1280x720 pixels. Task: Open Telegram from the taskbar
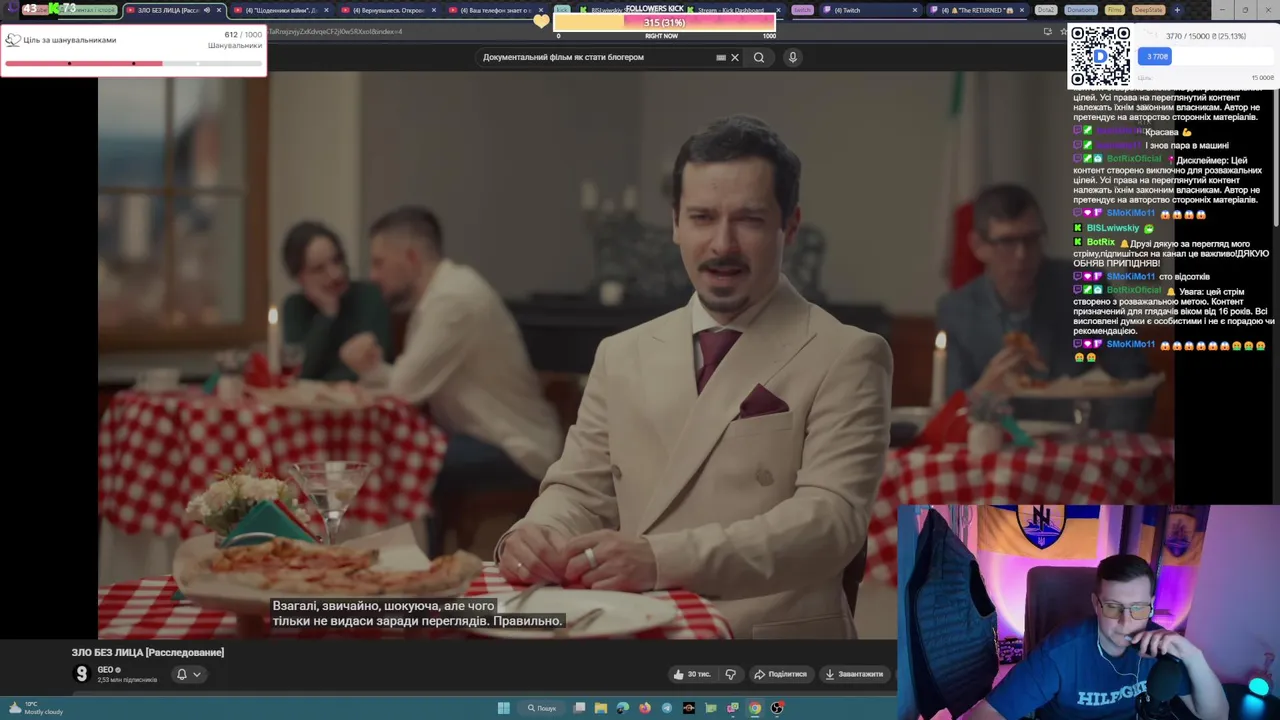pyautogui.click(x=667, y=708)
